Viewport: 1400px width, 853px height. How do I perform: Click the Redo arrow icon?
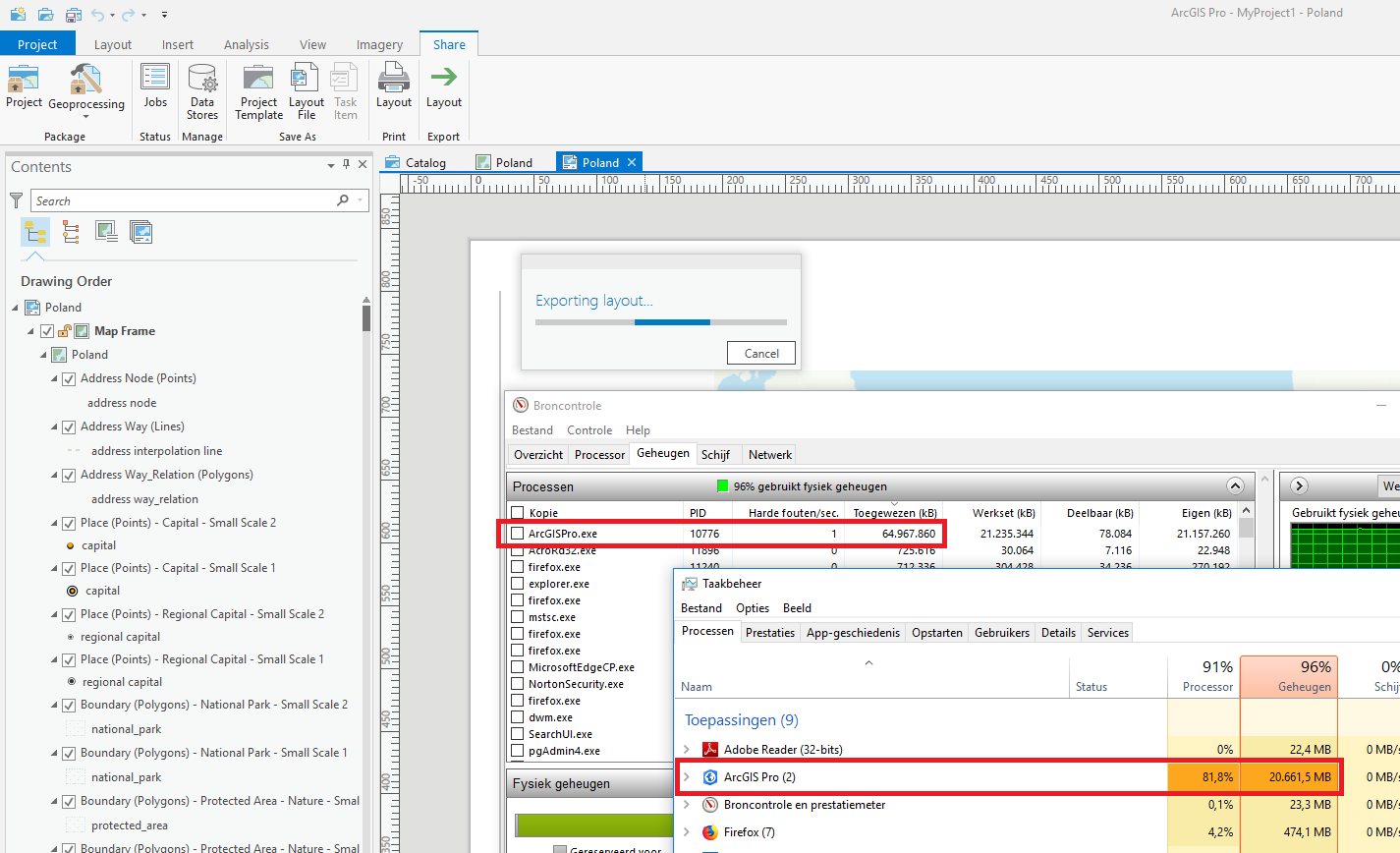pos(129,15)
